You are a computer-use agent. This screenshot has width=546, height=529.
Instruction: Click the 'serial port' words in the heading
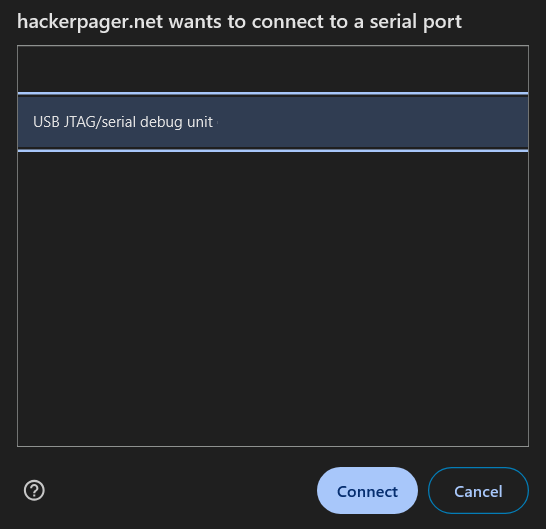tap(416, 22)
